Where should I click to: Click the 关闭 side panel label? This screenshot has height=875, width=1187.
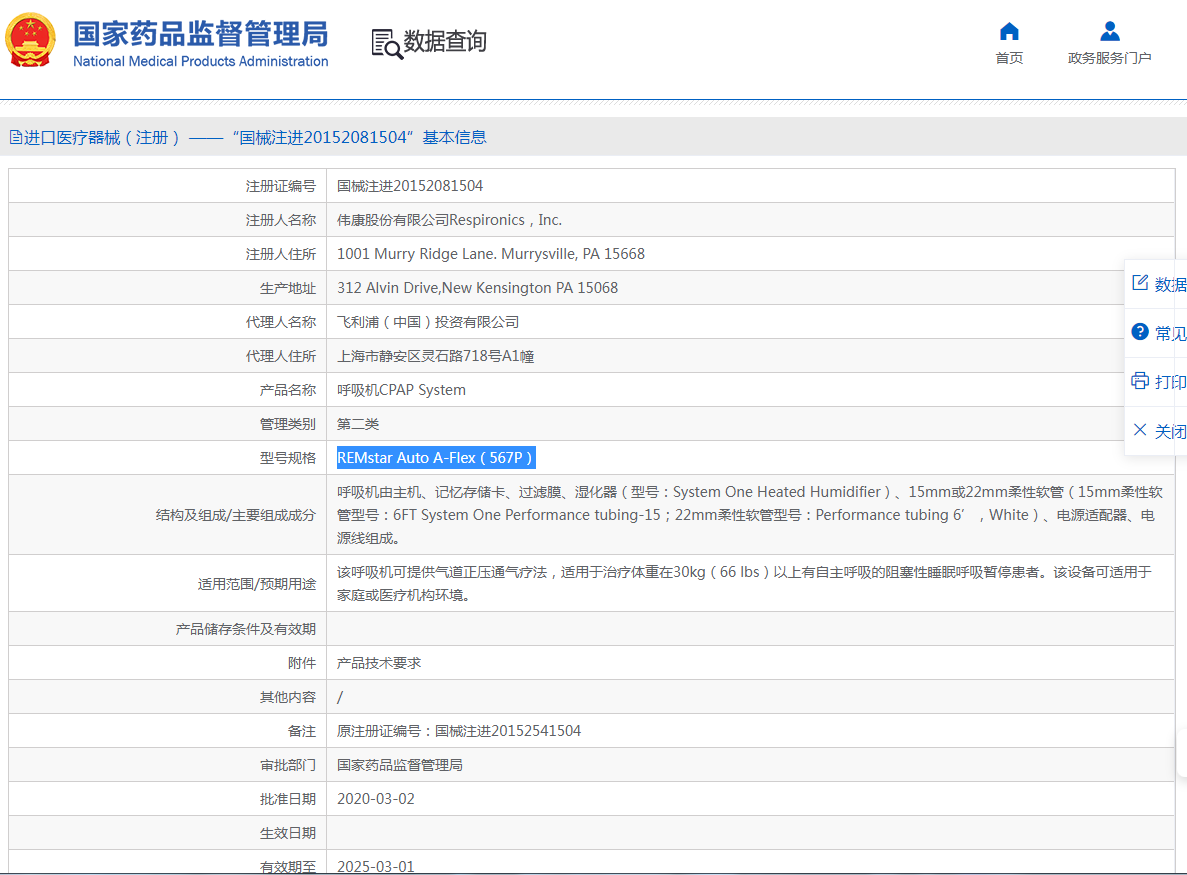point(1170,431)
